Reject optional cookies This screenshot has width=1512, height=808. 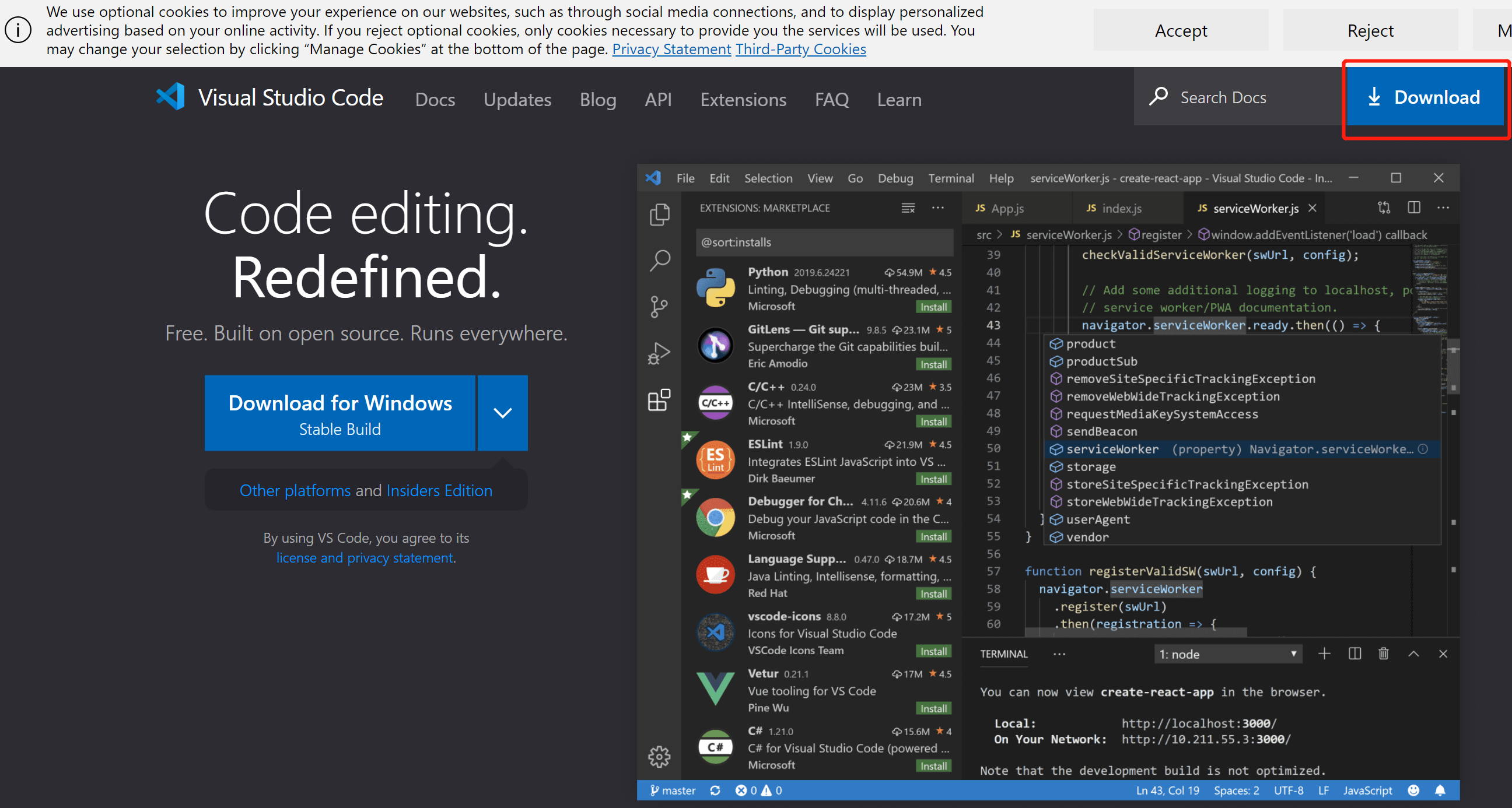(x=1370, y=30)
